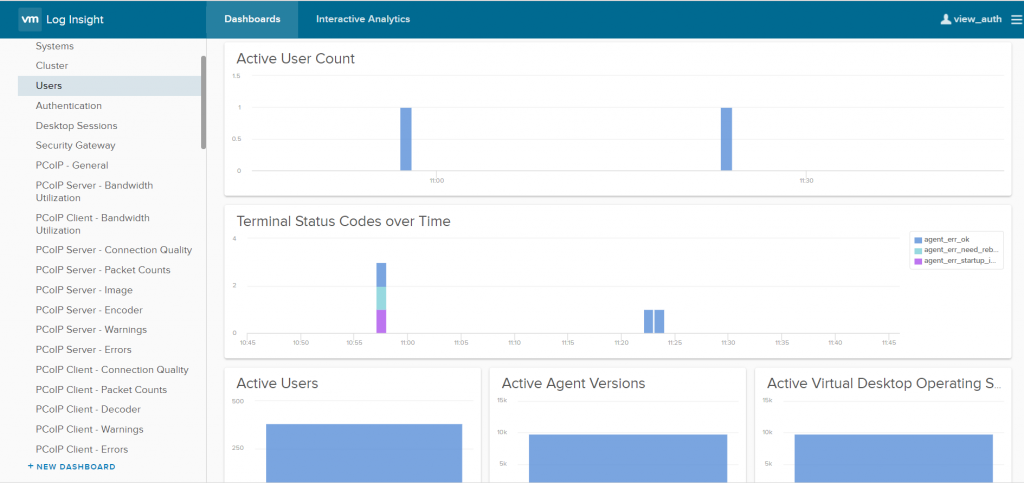Click the VMware Log Insight logo
Viewport: 1024px width, 483px height.
pyautogui.click(x=61, y=20)
